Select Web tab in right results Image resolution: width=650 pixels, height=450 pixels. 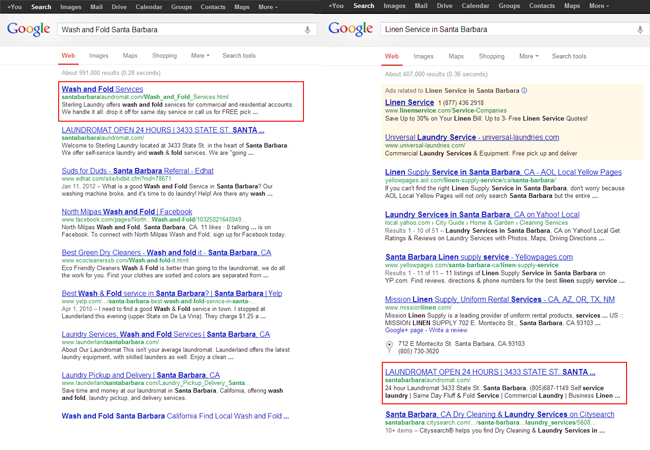click(392, 56)
